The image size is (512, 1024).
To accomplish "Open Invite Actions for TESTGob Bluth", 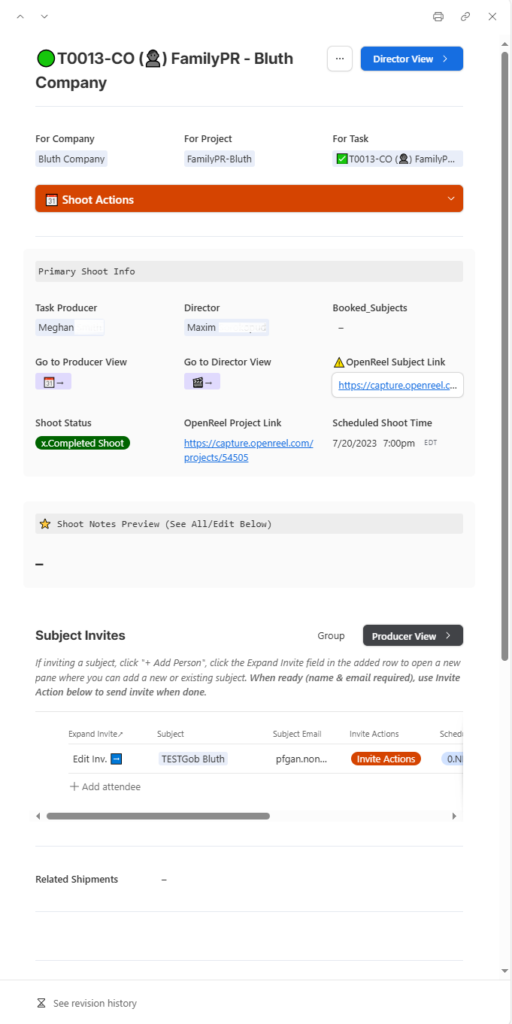I will click(386, 759).
